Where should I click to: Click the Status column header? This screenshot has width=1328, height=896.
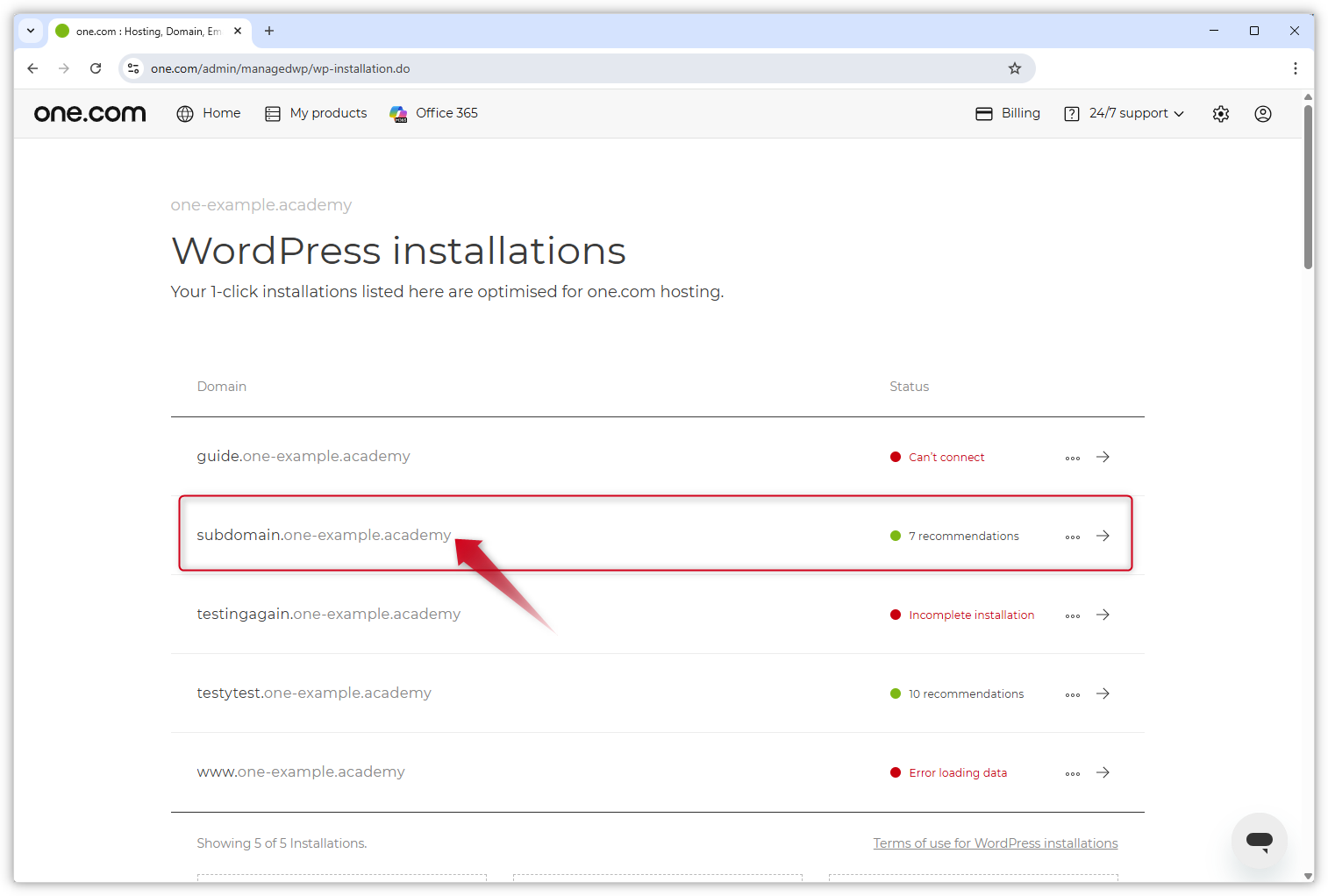[x=909, y=387]
